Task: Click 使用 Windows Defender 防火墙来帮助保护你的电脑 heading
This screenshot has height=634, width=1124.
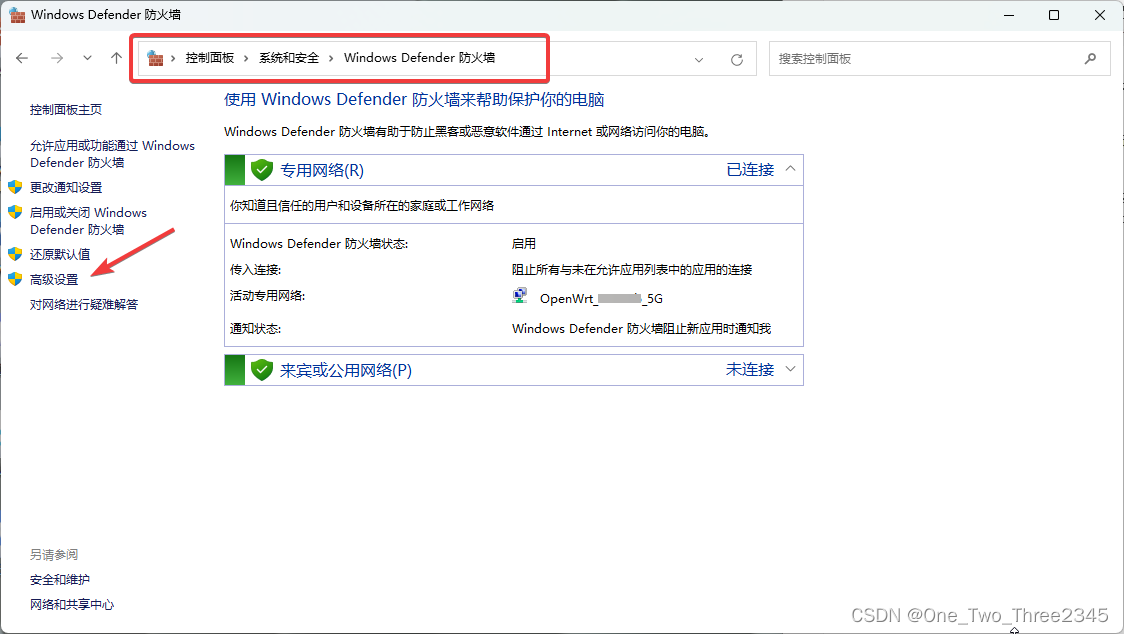Action: click(x=414, y=100)
